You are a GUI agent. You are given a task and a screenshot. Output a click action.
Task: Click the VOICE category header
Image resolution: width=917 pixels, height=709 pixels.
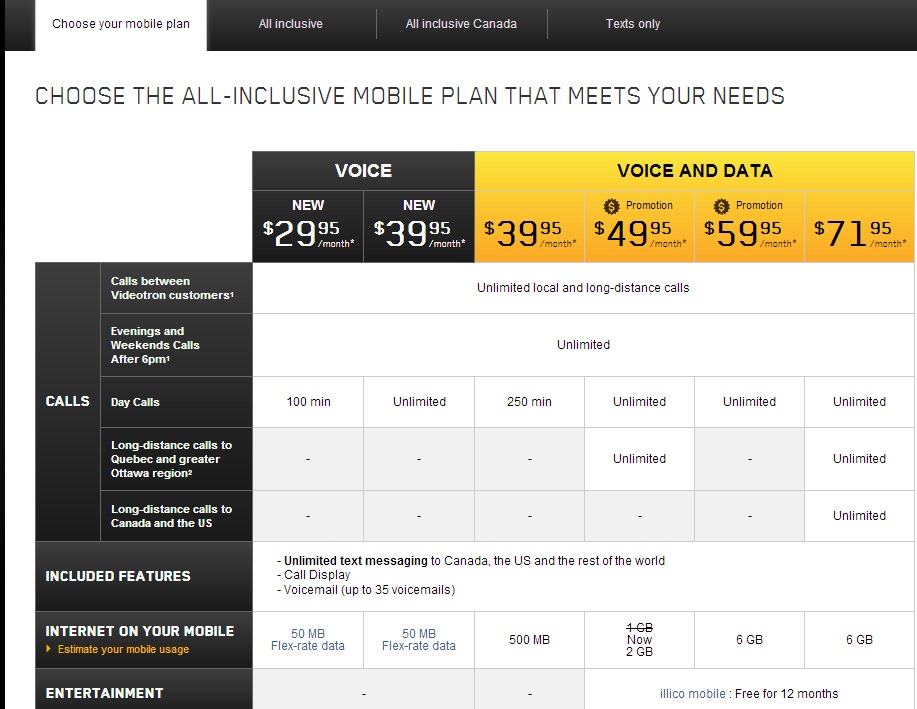pos(364,171)
